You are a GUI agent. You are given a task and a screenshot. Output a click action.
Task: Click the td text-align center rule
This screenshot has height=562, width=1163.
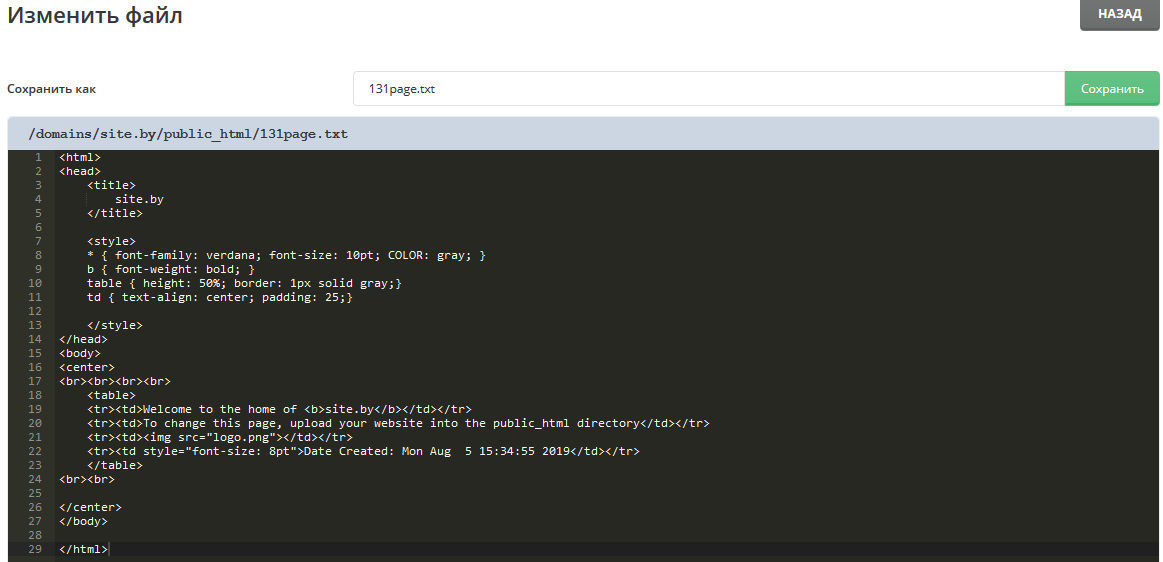tap(220, 297)
